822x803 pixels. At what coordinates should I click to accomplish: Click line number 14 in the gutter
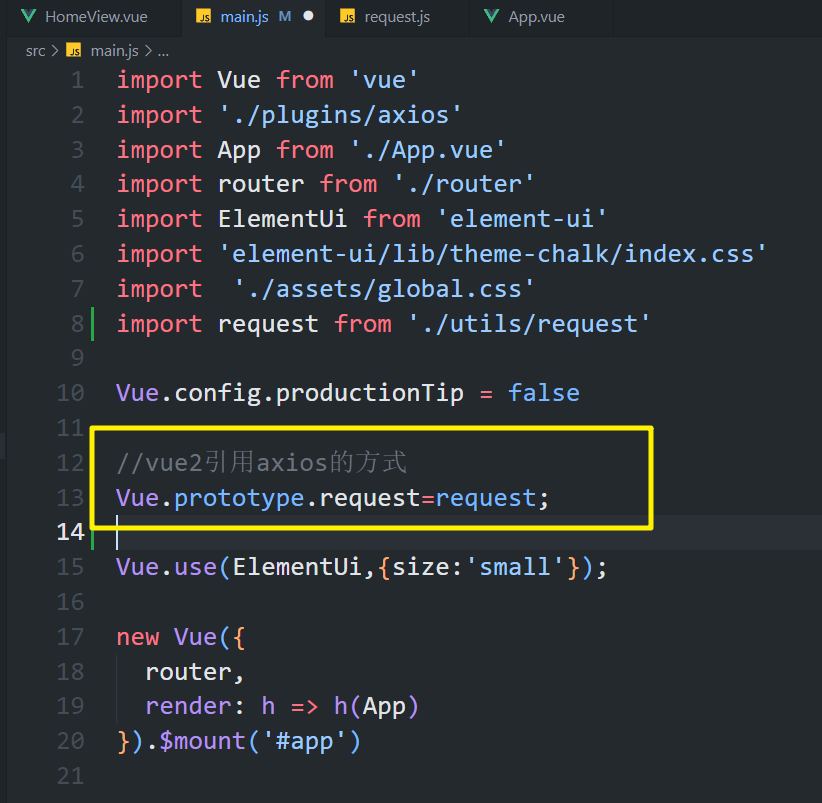click(70, 532)
